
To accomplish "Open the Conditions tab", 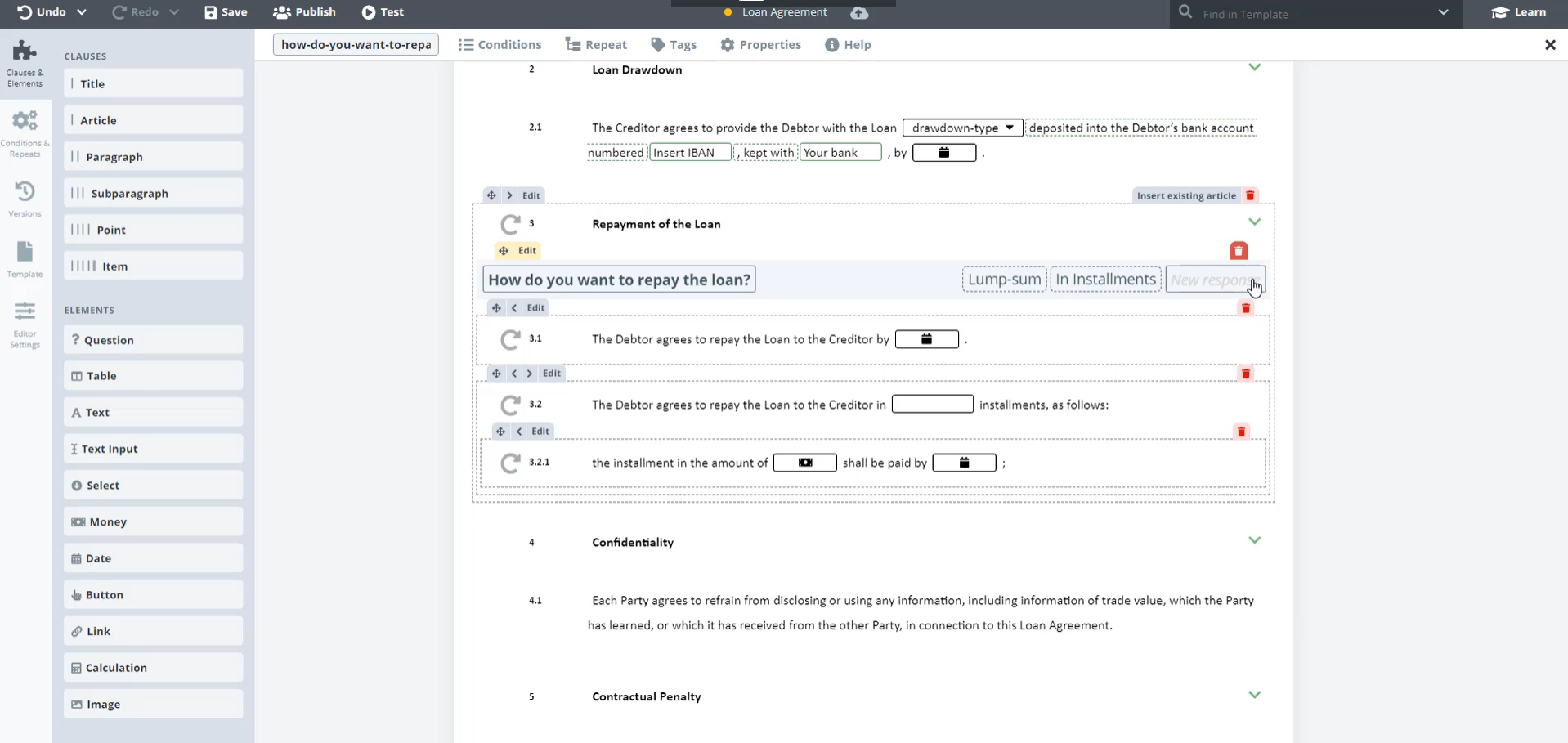I will 500,45.
